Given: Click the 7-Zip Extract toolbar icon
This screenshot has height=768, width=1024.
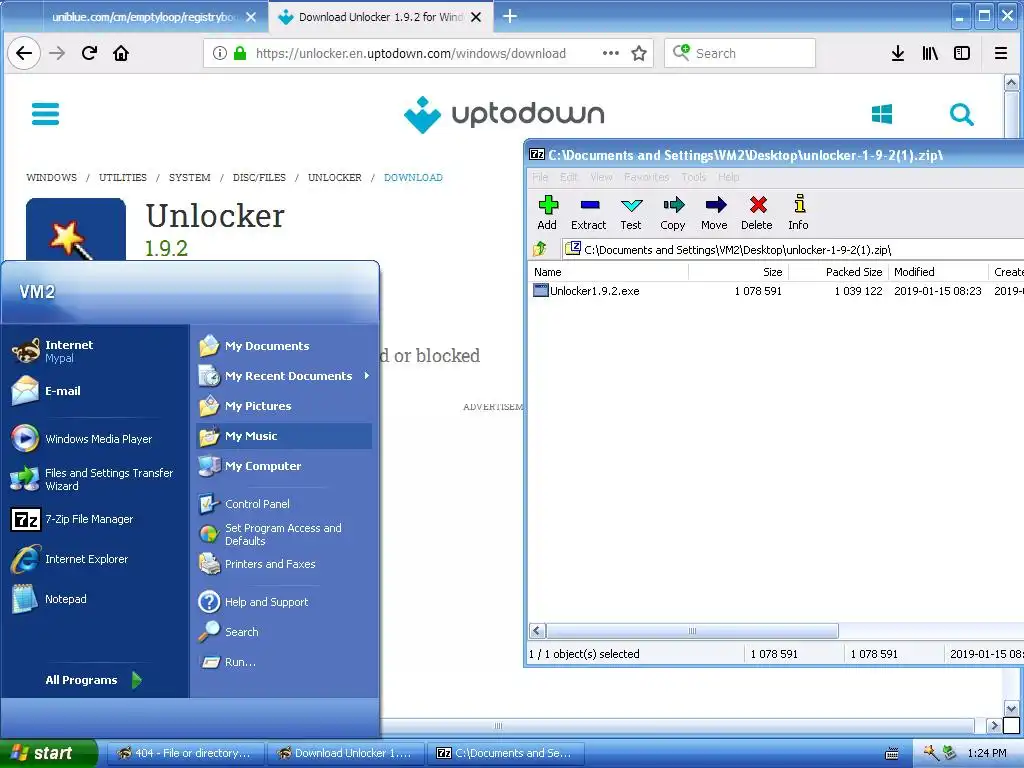Looking at the screenshot, I should pyautogui.click(x=588, y=212).
